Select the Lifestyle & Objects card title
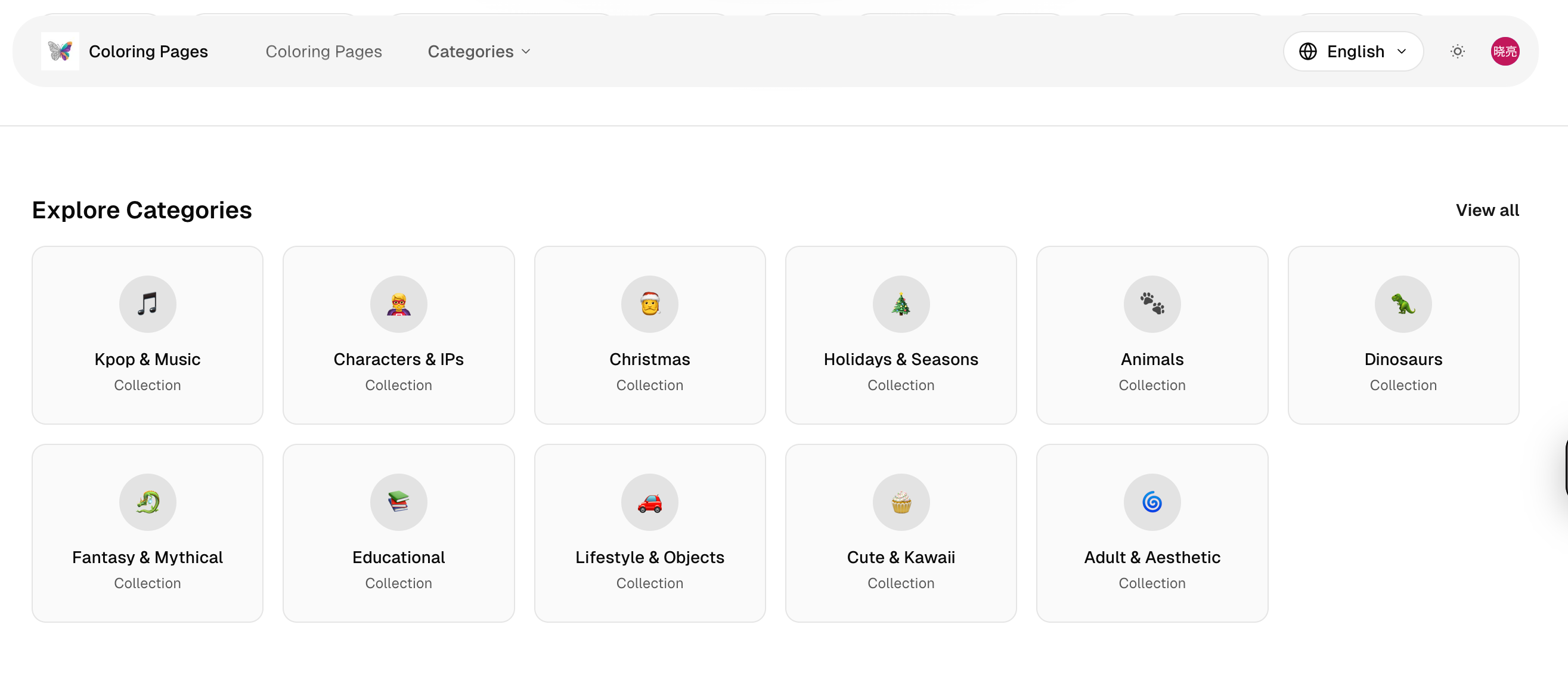The image size is (1568, 680). [649, 557]
